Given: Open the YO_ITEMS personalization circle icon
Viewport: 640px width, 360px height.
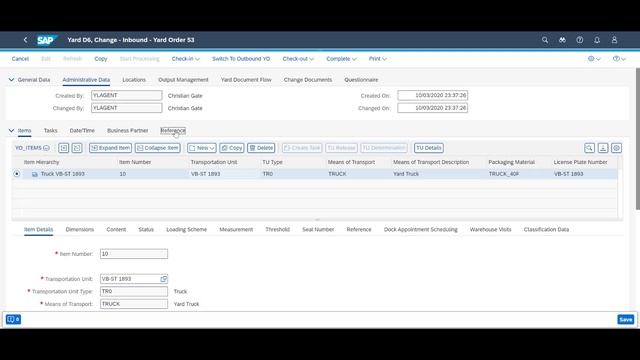Looking at the screenshot, I should (46, 148).
